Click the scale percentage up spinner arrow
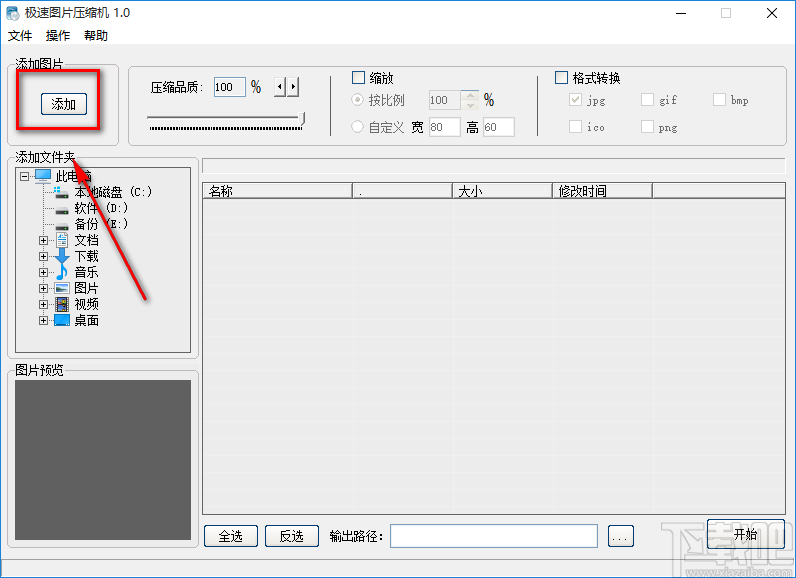 coord(471,95)
